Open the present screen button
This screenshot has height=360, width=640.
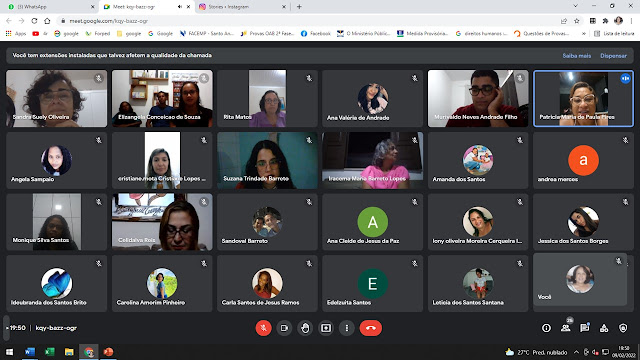pyautogui.click(x=326, y=328)
